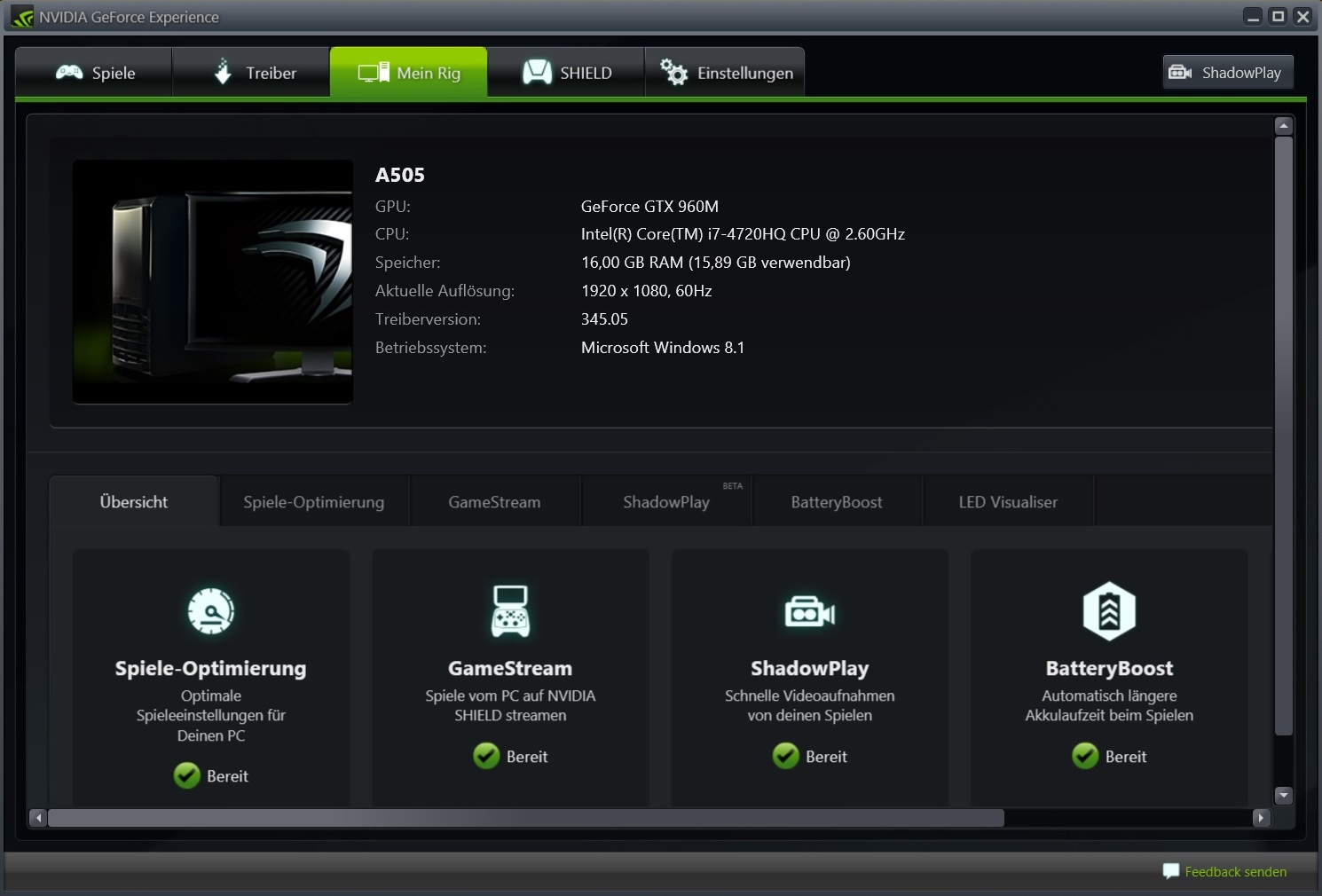This screenshot has width=1322, height=896.
Task: Click the 1920 x 1080, 60Hz value
Action: [x=646, y=291]
